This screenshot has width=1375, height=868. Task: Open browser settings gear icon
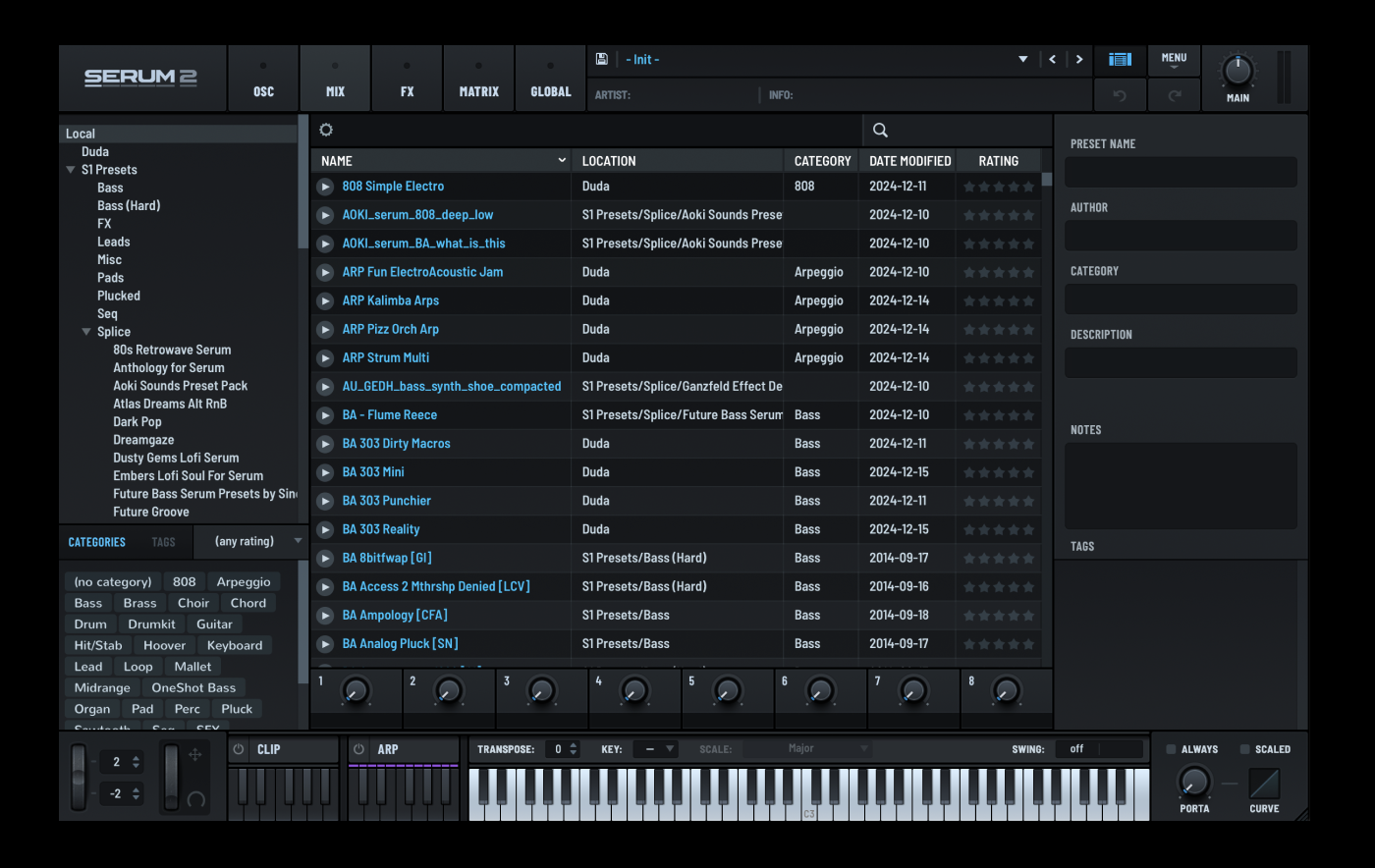326,130
